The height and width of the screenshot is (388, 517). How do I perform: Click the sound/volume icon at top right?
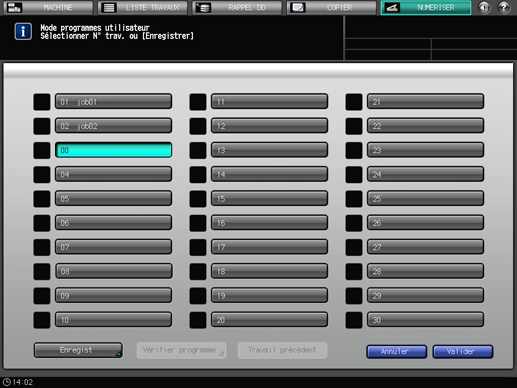tap(484, 7)
